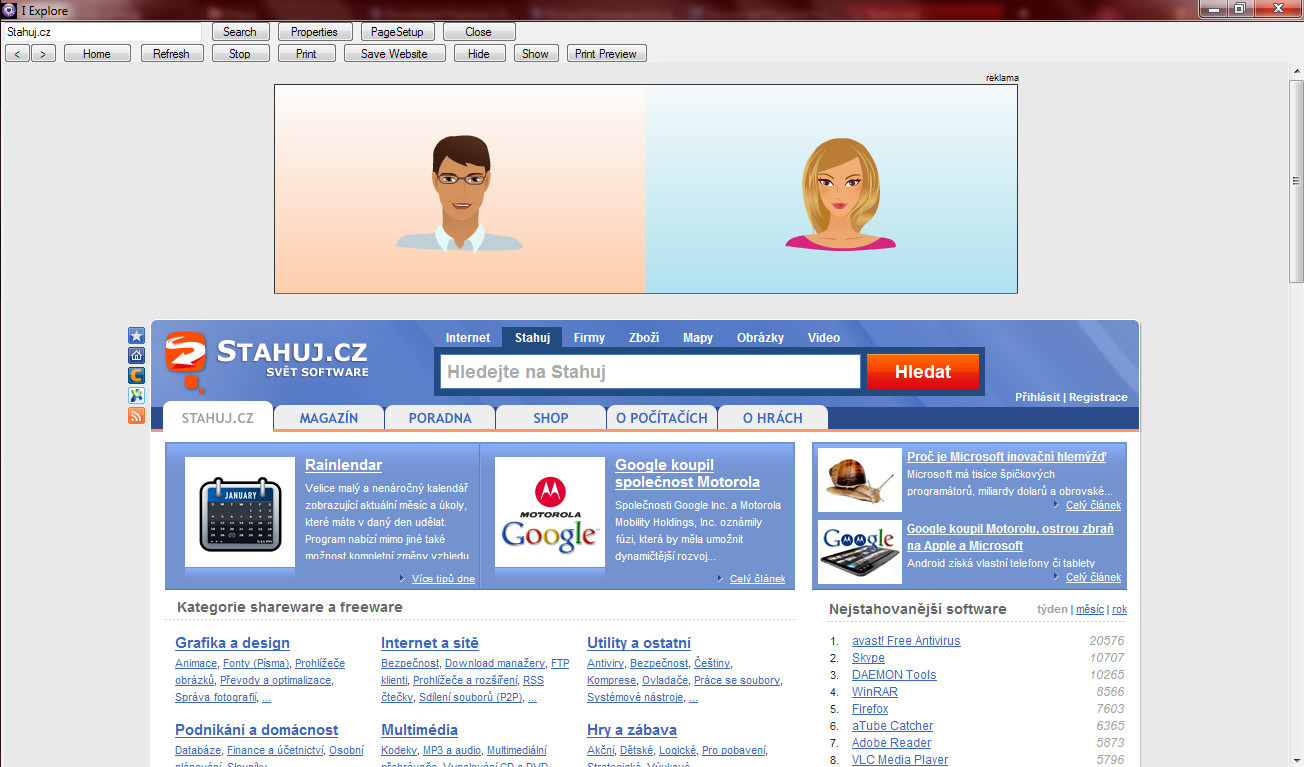This screenshot has width=1304, height=767.
Task: Click the house homepage icon on sidebar
Action: point(136,356)
